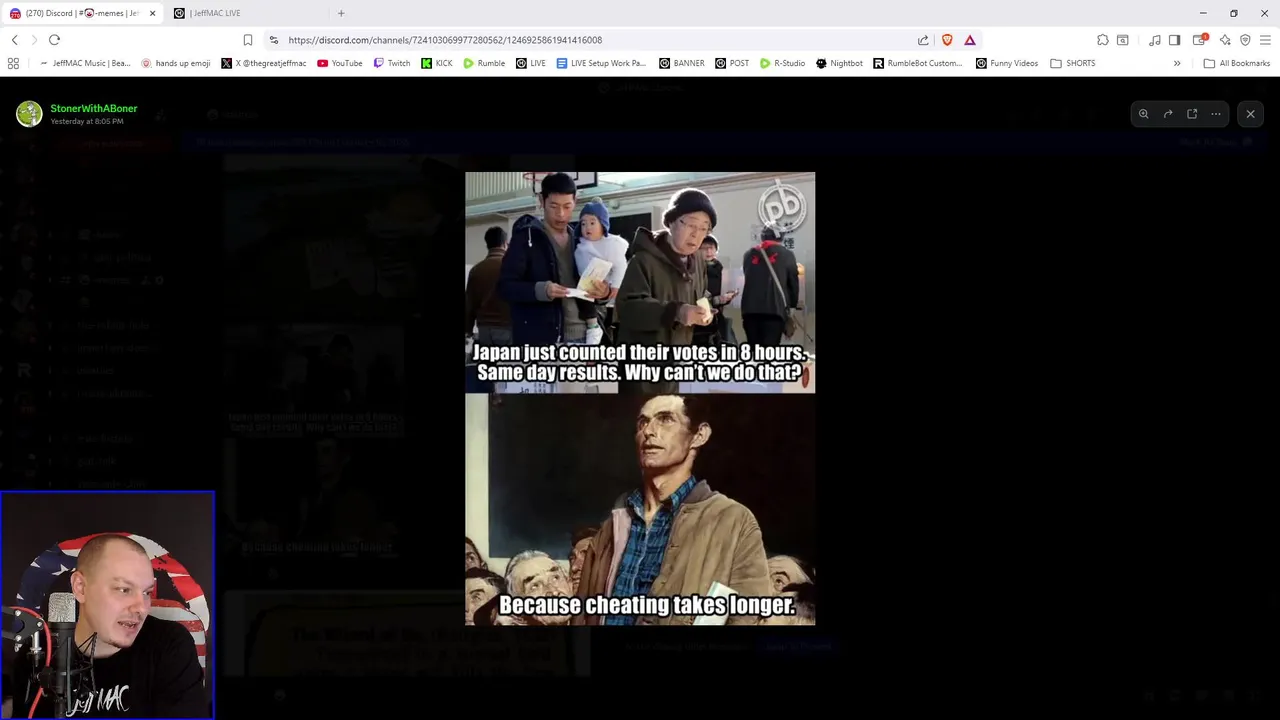
Task: Open the LIVE bookmark
Action: point(531,63)
